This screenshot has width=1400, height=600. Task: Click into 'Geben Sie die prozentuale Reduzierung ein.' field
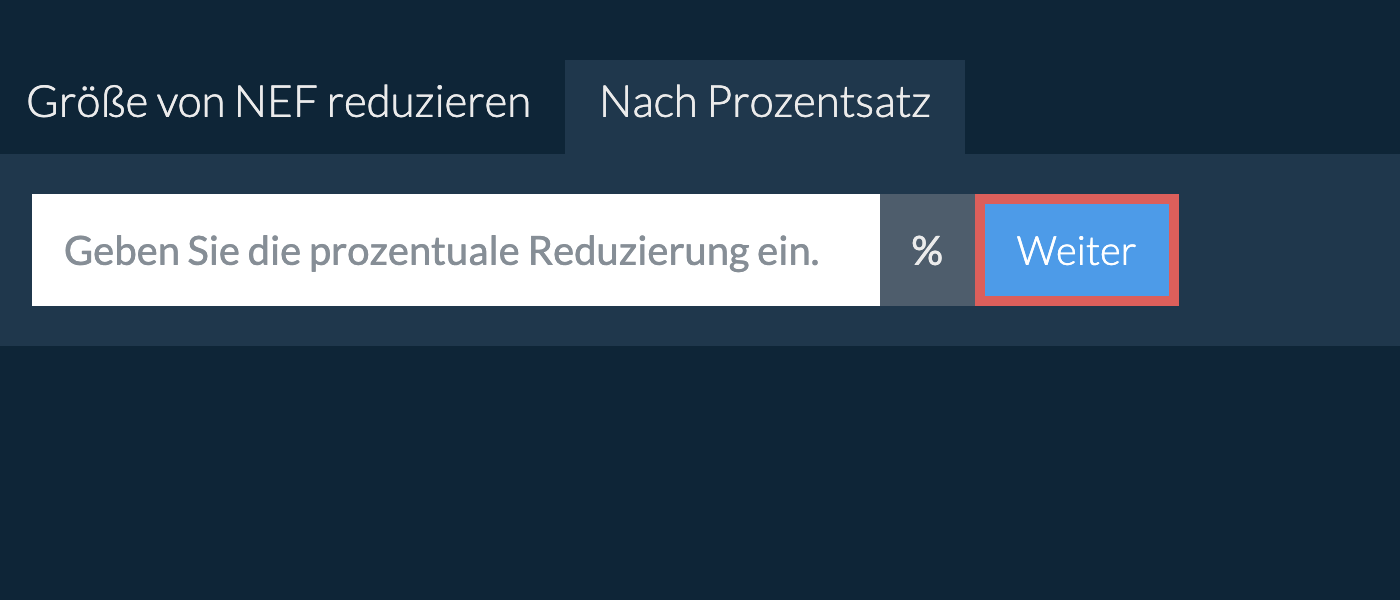[455, 250]
